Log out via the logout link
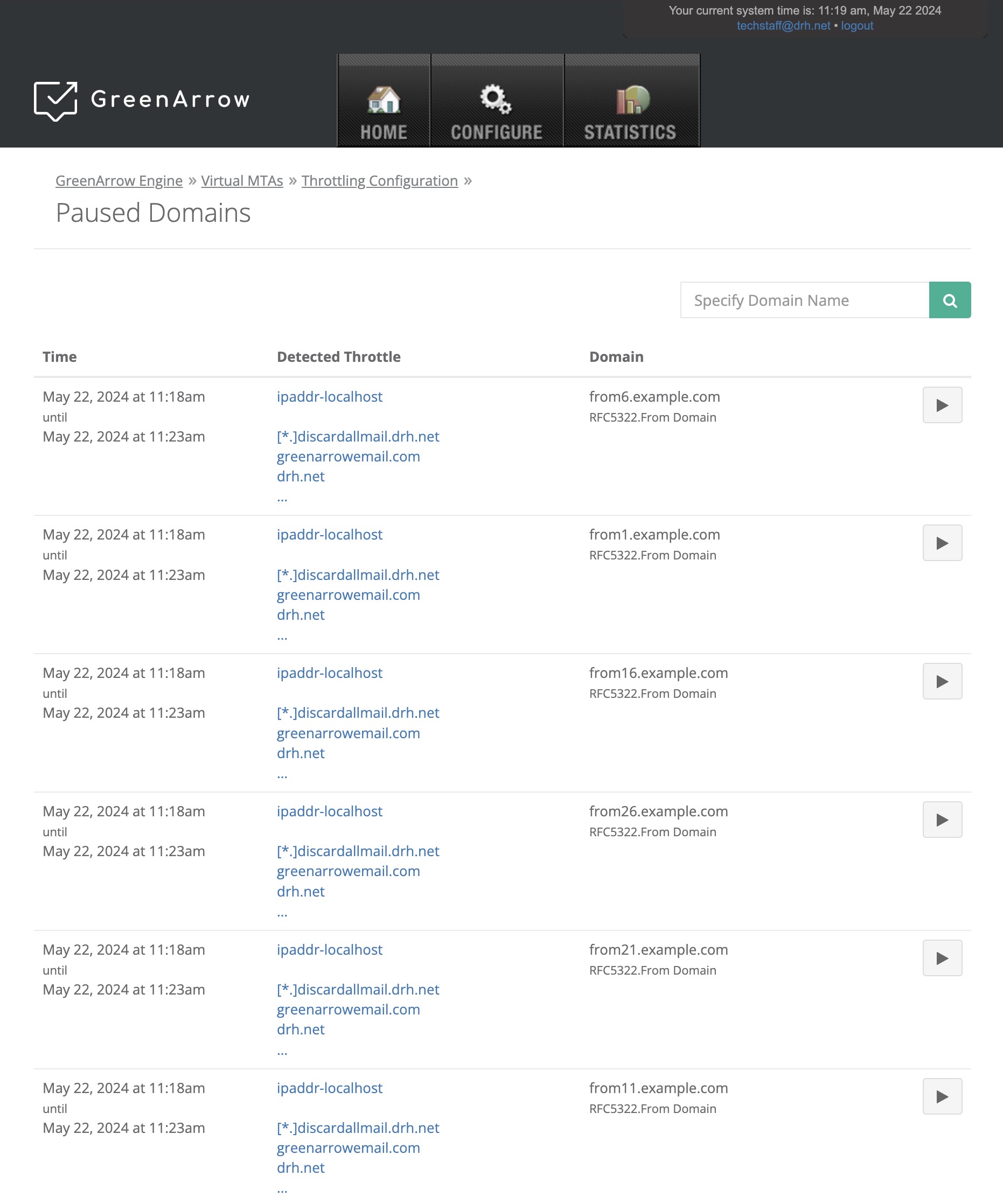 pyautogui.click(x=857, y=26)
